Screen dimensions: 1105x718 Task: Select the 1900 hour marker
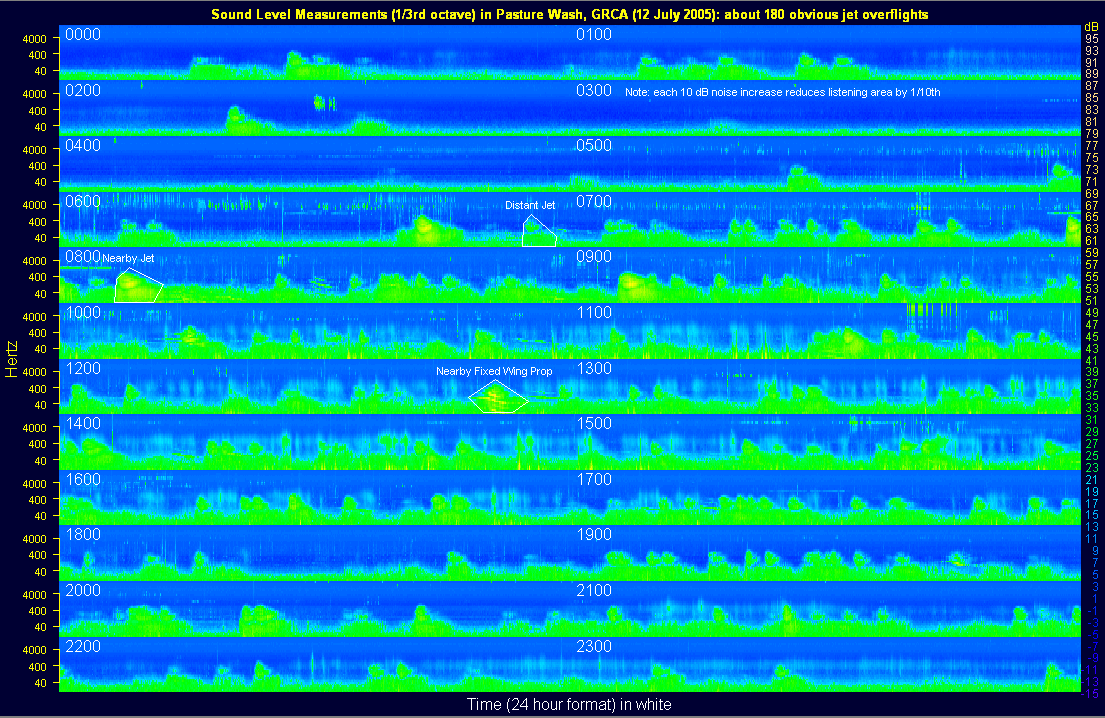[594, 535]
